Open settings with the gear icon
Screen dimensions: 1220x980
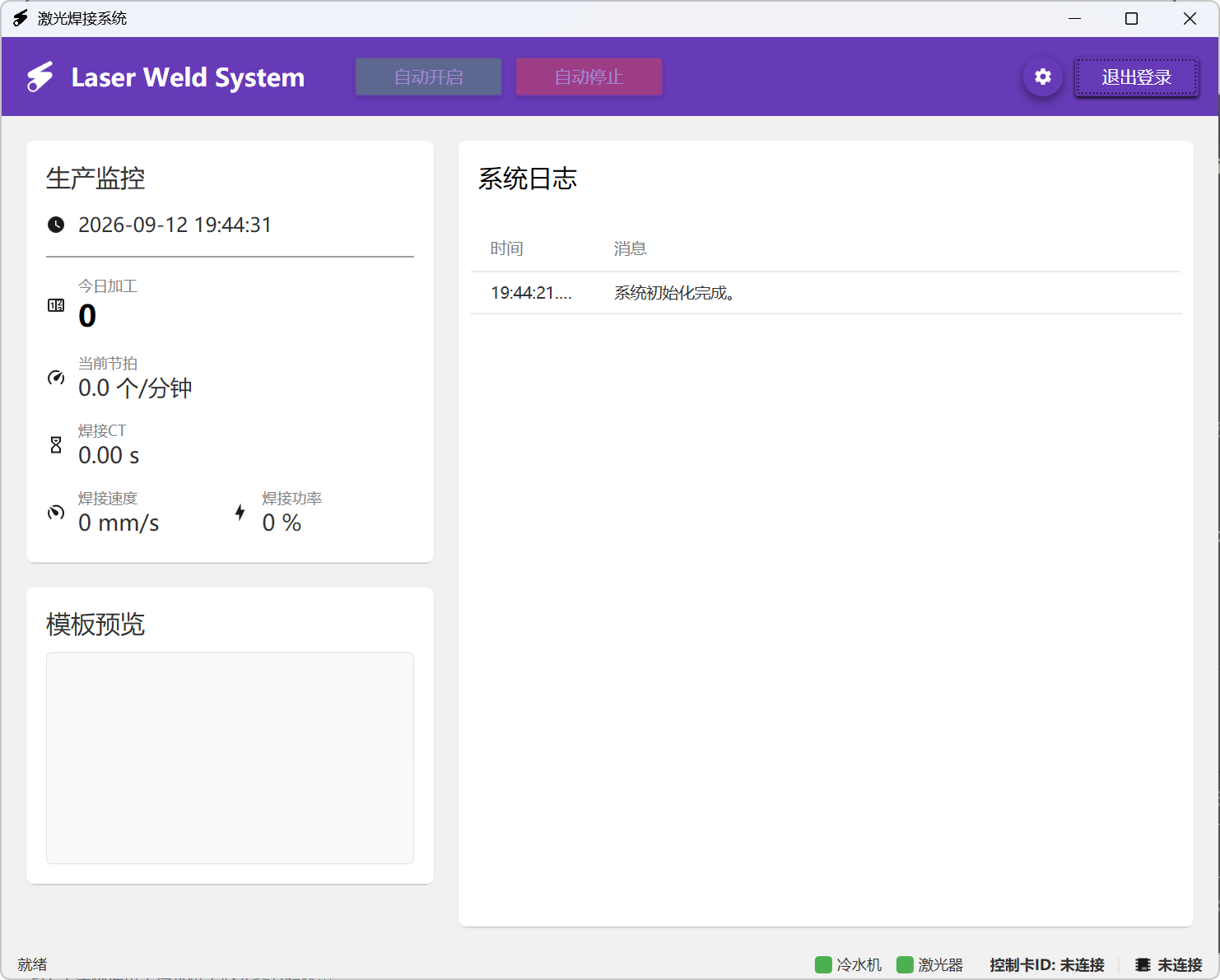pos(1043,77)
